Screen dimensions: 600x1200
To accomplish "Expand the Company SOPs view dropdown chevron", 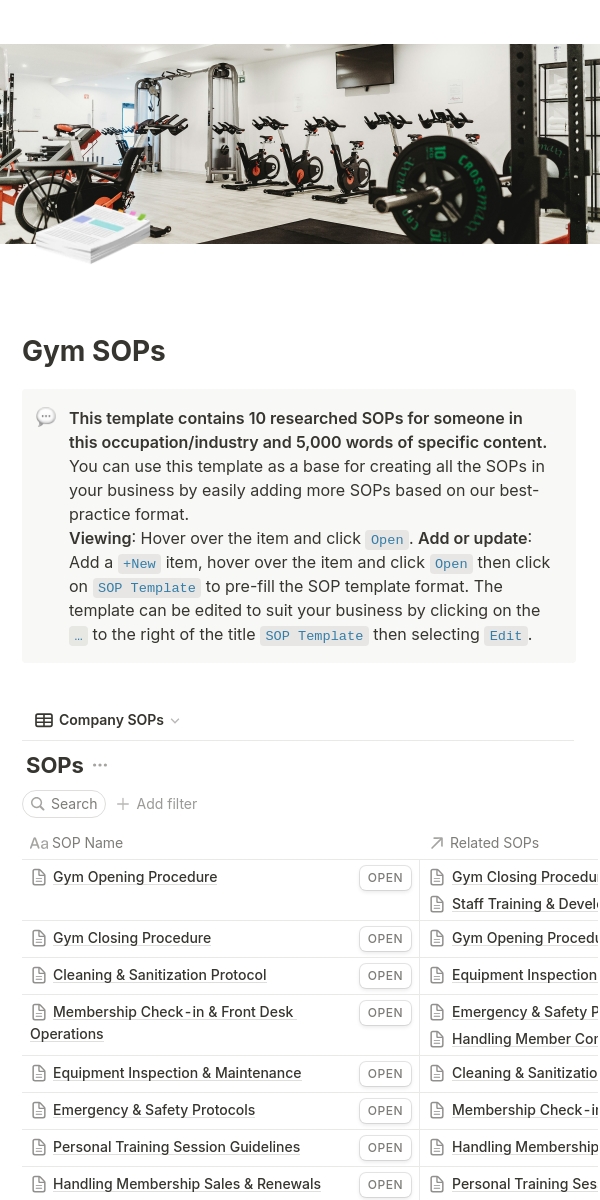I will (175, 721).
